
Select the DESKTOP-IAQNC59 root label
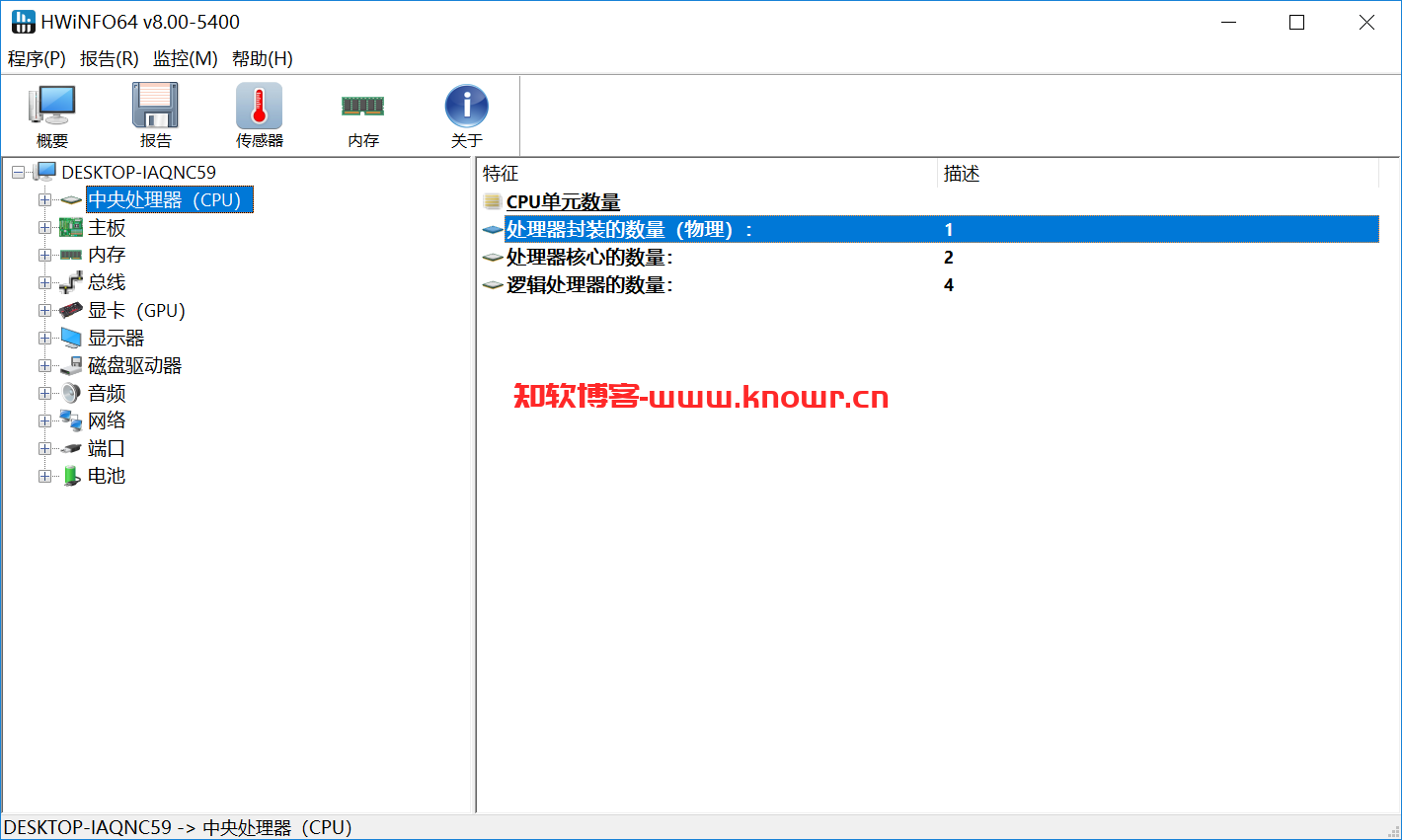click(139, 173)
